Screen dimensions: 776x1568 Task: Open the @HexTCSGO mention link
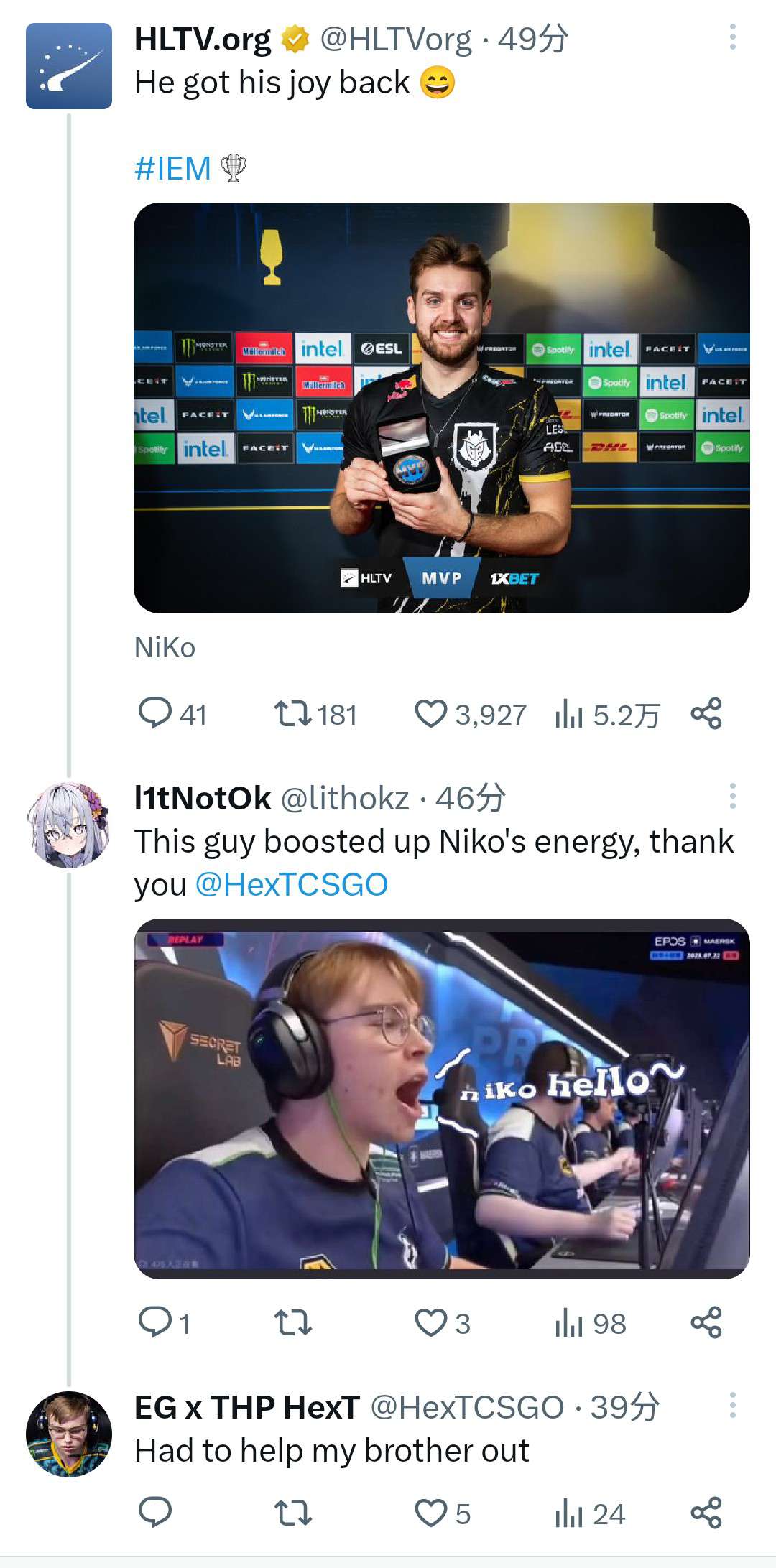click(291, 884)
